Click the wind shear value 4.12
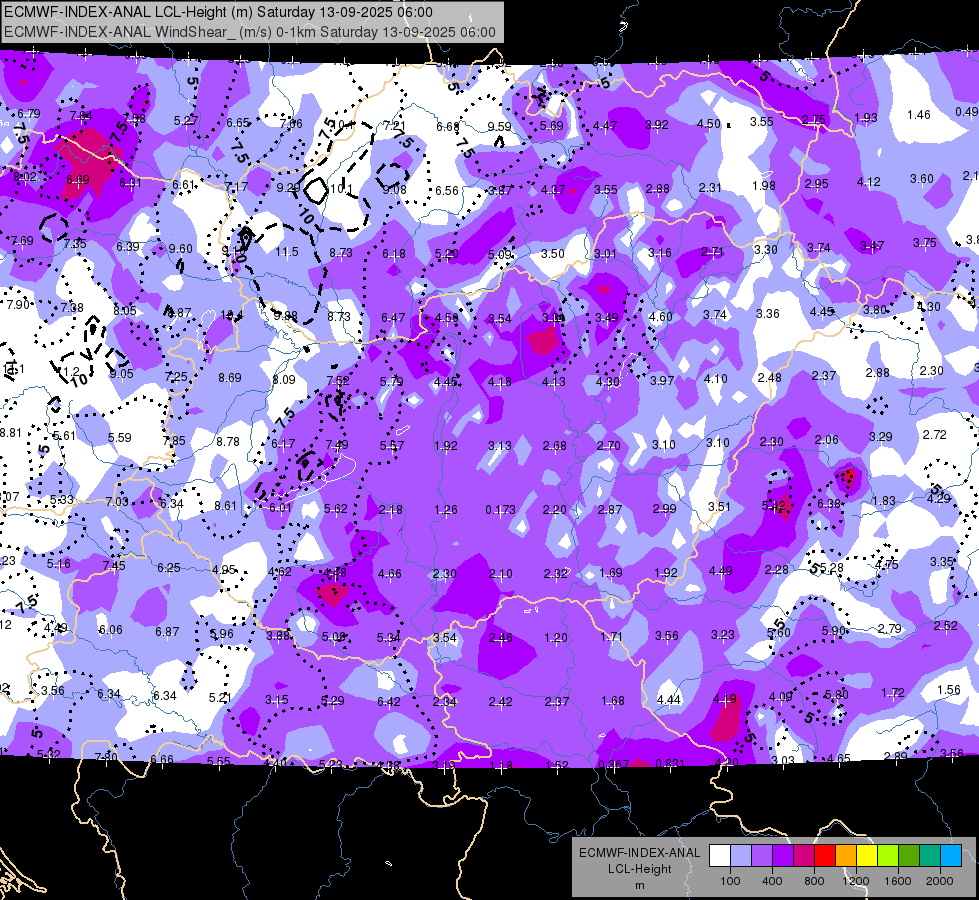 tap(868, 182)
